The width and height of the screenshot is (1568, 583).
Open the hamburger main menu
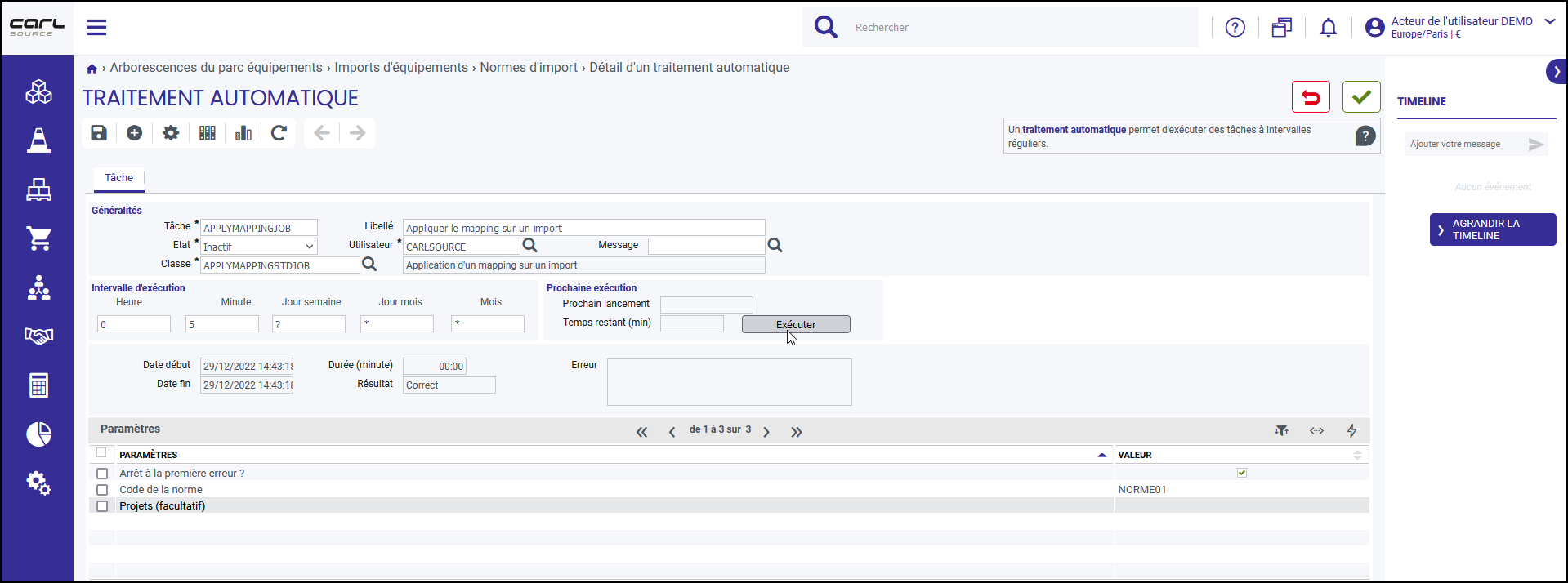pyautogui.click(x=96, y=28)
